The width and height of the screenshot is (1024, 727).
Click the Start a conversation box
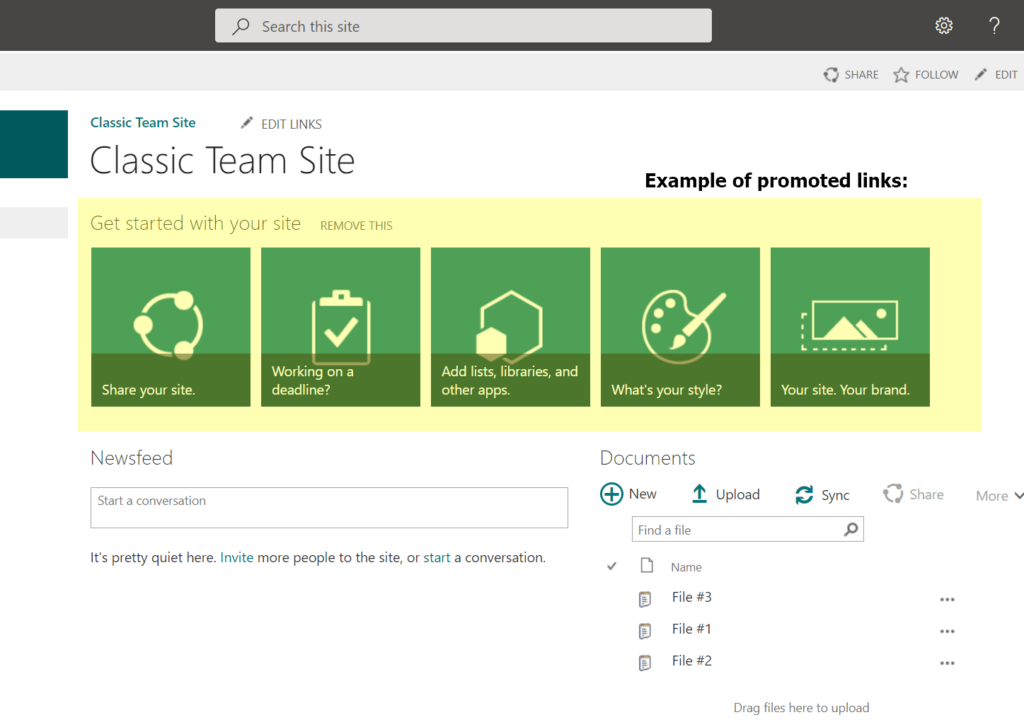(x=329, y=508)
